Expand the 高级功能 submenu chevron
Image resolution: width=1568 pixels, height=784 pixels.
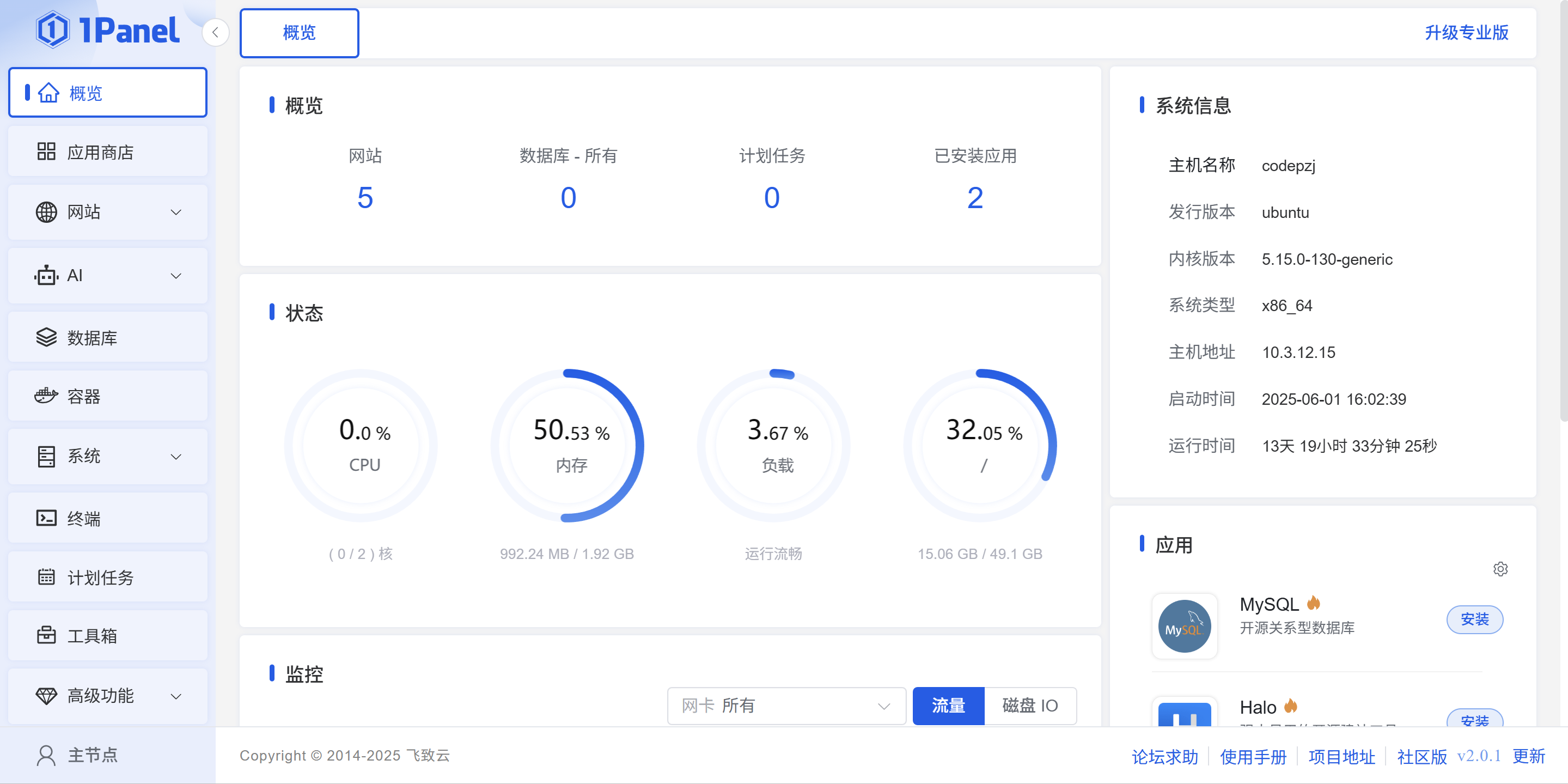pos(176,696)
